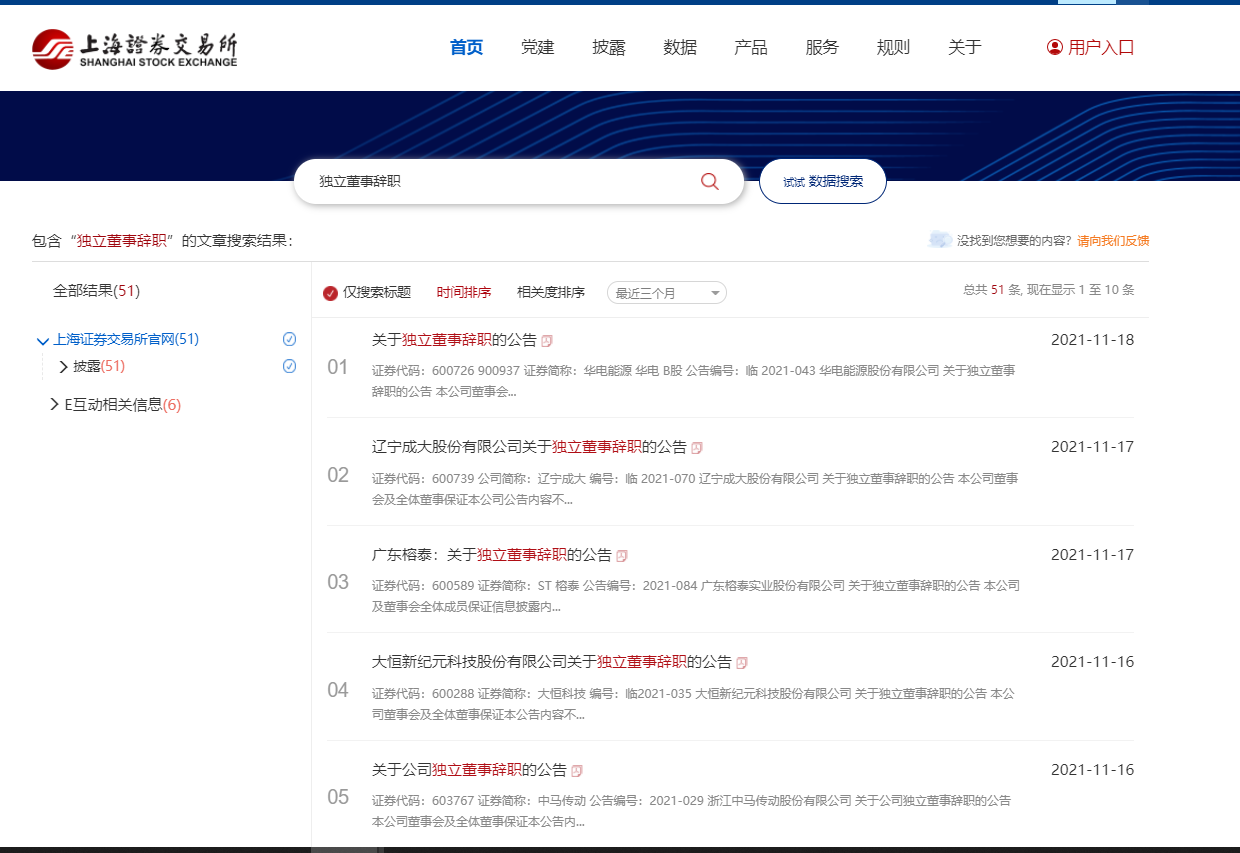Expand the E互动相关信息(6) node
Screen dimensions: 1240x853
(x=55, y=404)
